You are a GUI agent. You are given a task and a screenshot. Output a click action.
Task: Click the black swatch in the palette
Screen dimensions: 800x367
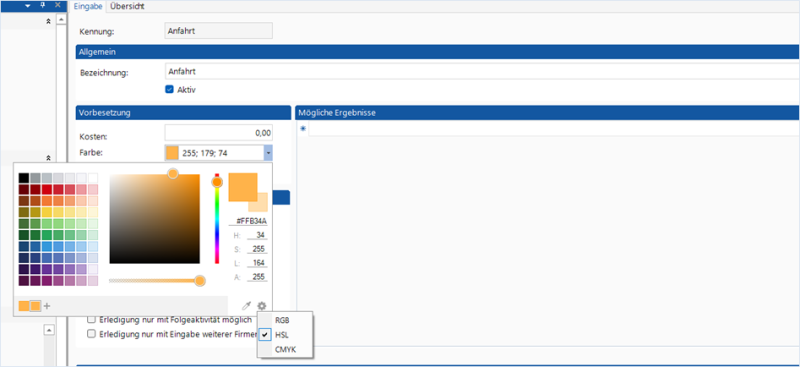click(23, 178)
